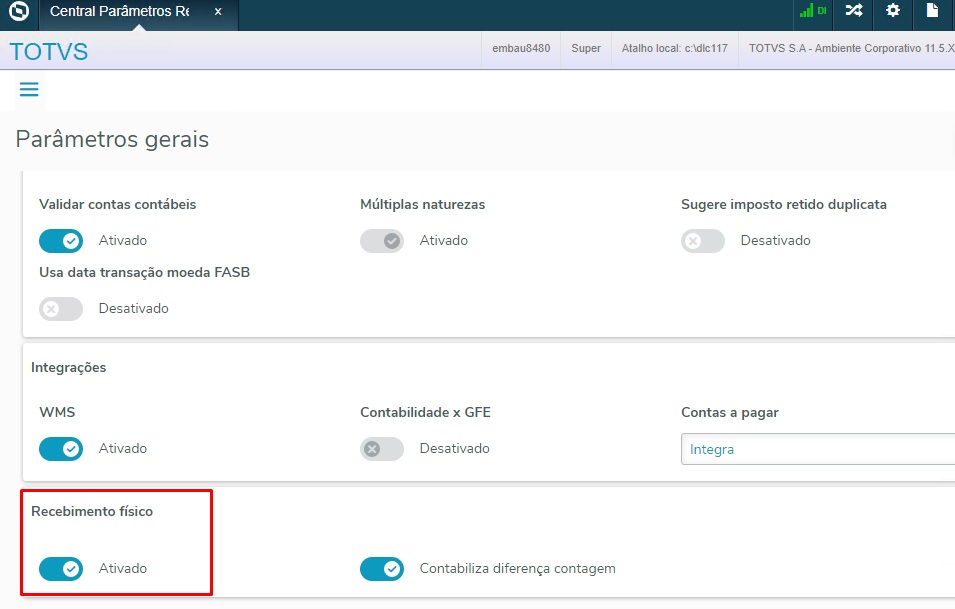This screenshot has width=955, height=609.
Task: Click the Parâmetros gerais heading
Action: 112,139
